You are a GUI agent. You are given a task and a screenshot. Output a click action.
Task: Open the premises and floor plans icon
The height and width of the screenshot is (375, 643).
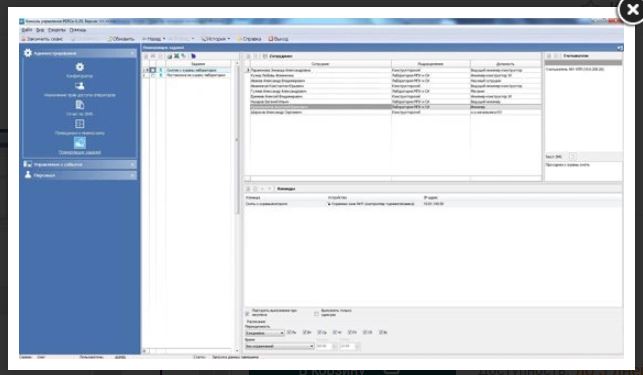coord(80,124)
